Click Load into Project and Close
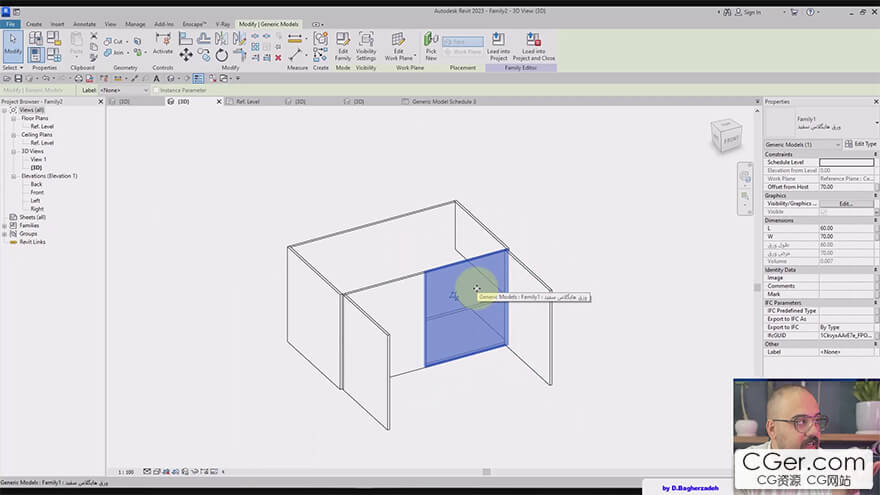880x495 pixels. tap(534, 46)
